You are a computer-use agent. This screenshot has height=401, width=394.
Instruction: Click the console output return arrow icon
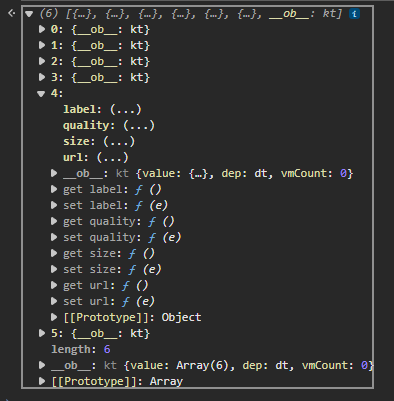[11, 13]
